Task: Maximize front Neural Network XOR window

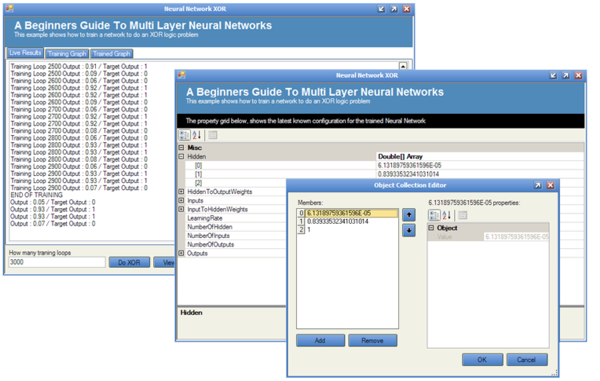Action: 566,75
